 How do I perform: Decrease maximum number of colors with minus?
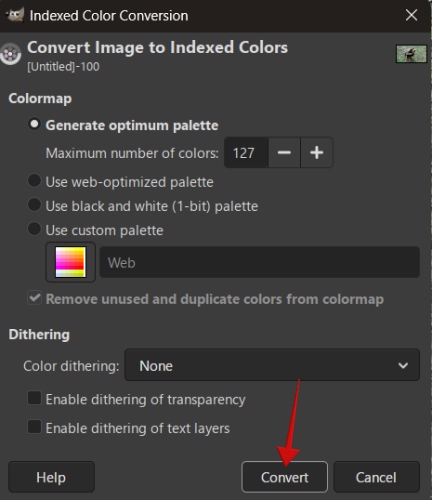pos(284,153)
